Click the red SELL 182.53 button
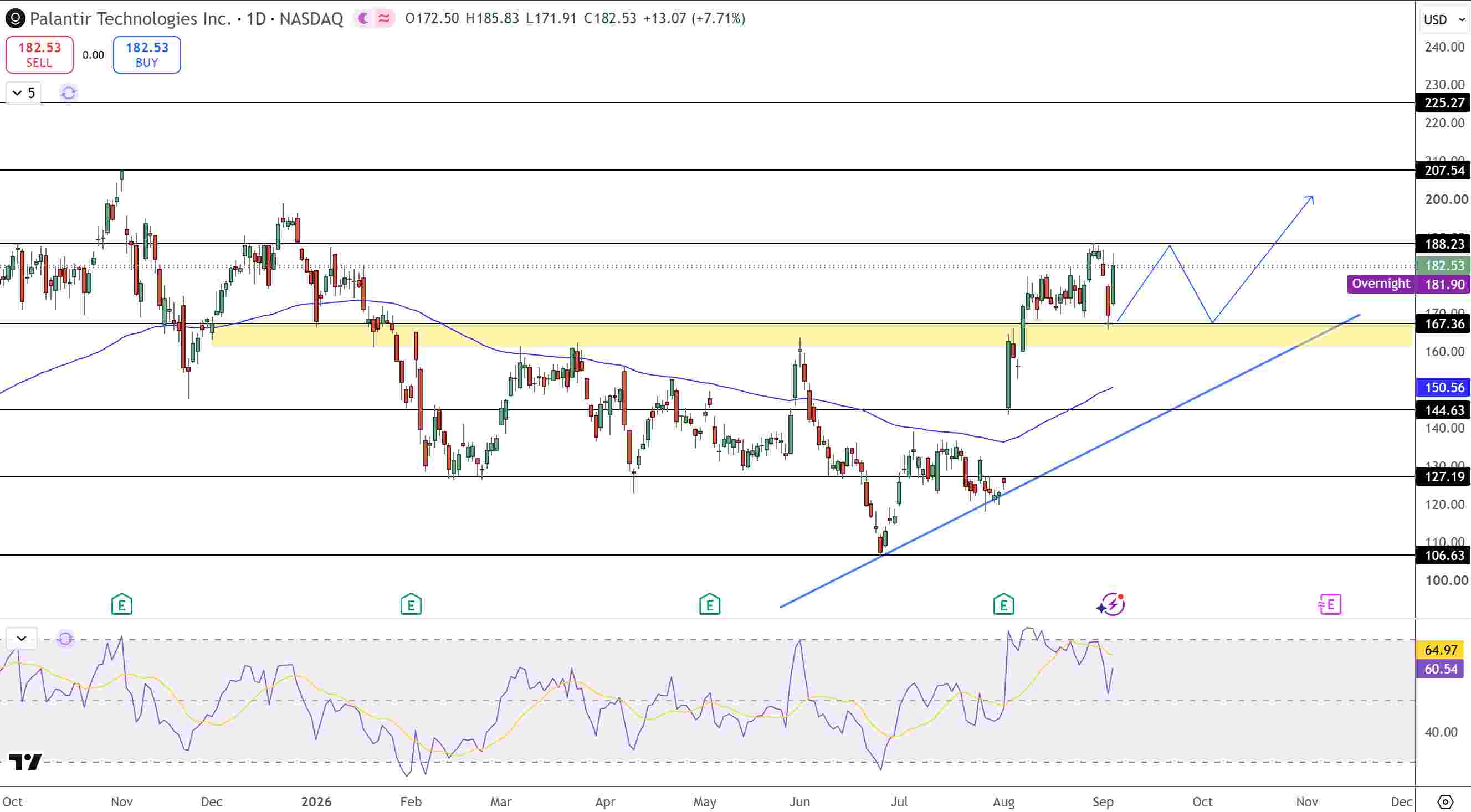Screen dimensions: 1471x812 39,55
